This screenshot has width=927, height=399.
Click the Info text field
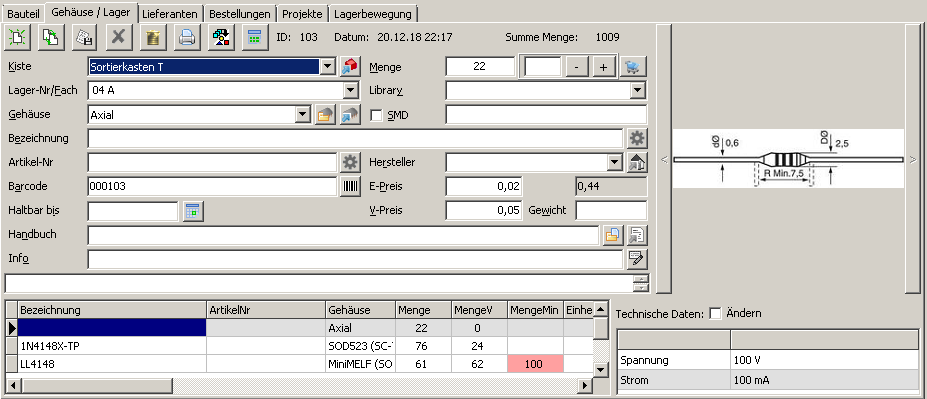click(x=355, y=258)
